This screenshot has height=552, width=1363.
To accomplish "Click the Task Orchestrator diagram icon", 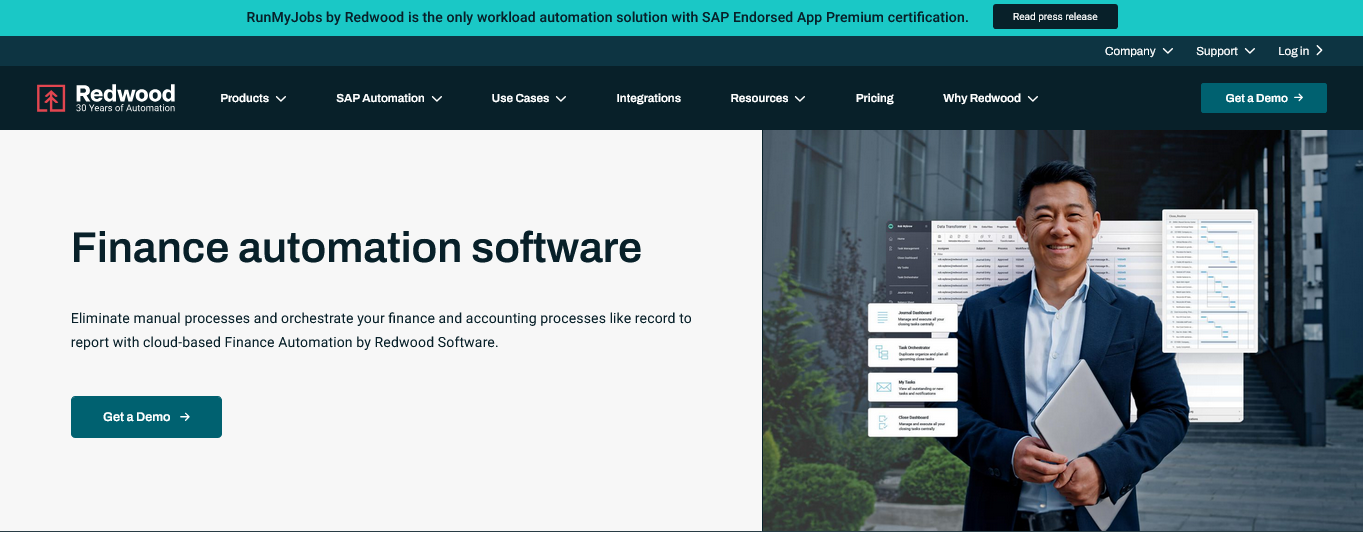I will point(883,352).
